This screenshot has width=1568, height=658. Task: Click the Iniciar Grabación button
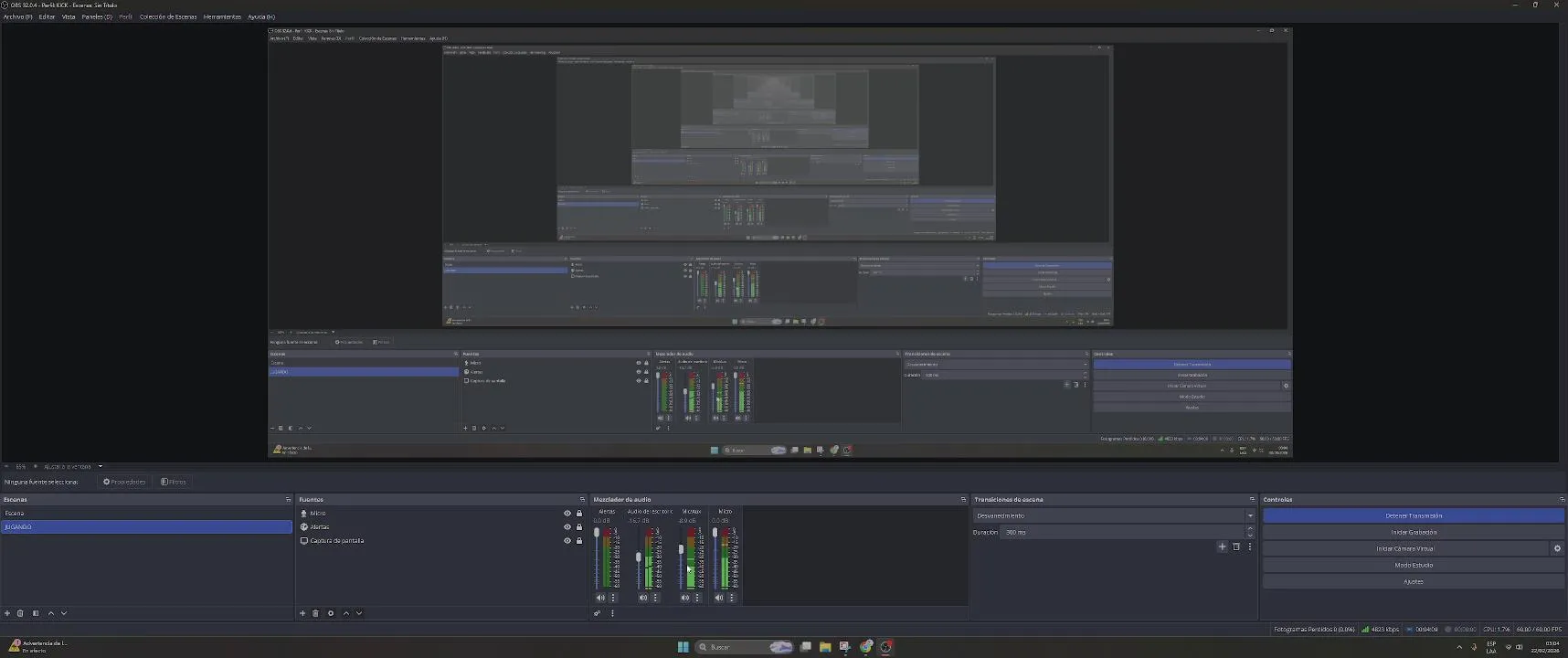click(1414, 532)
